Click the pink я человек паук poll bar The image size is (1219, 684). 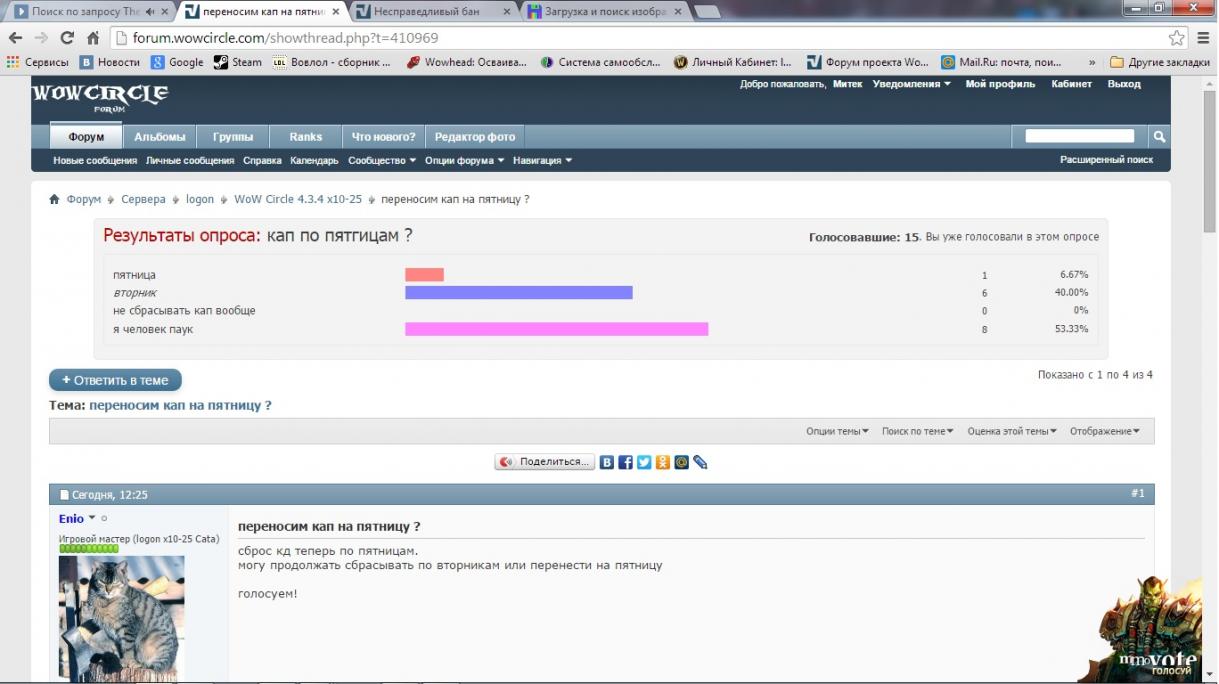(556, 329)
